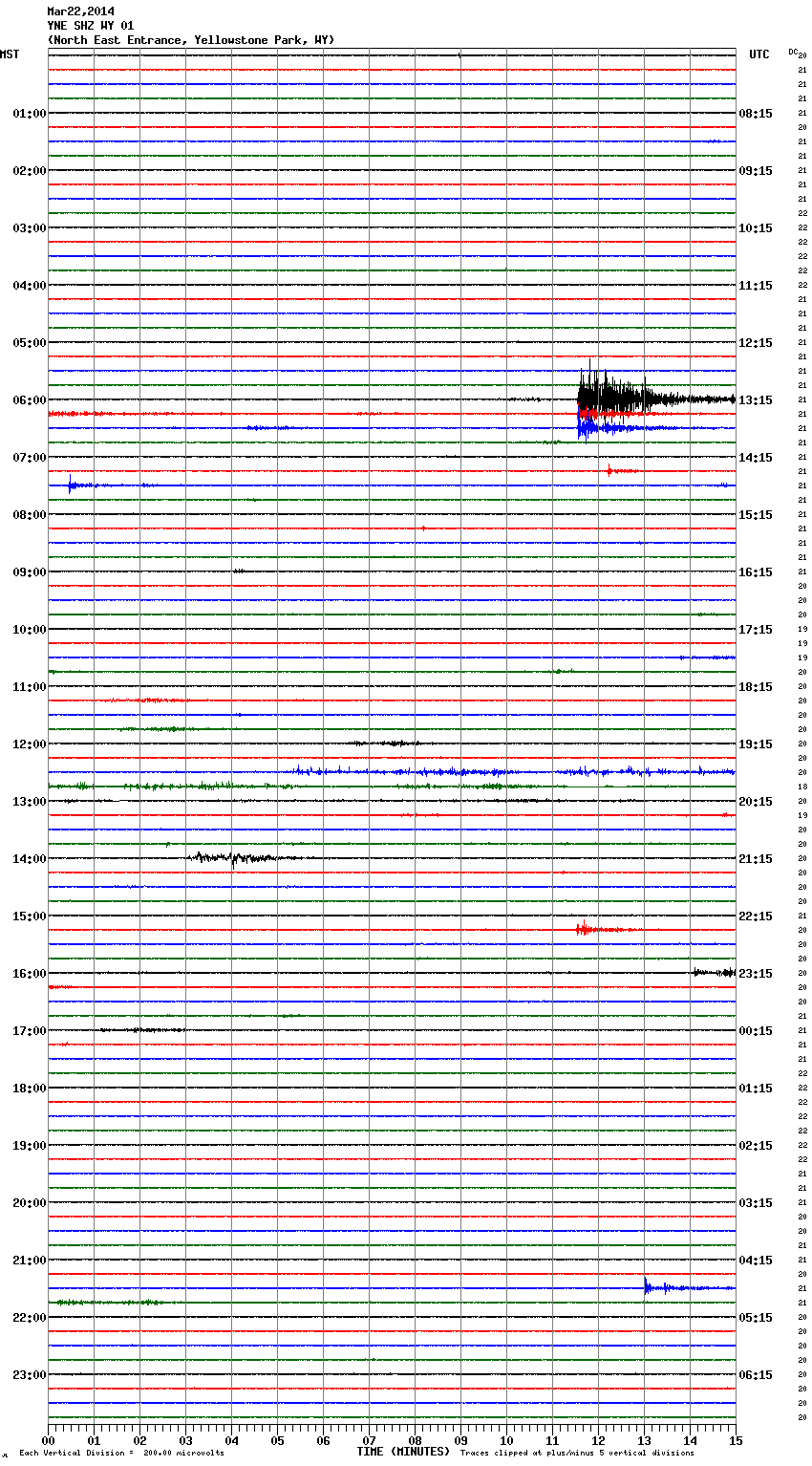
Task: Select the 14:00 MST hour label
Action: point(29,859)
